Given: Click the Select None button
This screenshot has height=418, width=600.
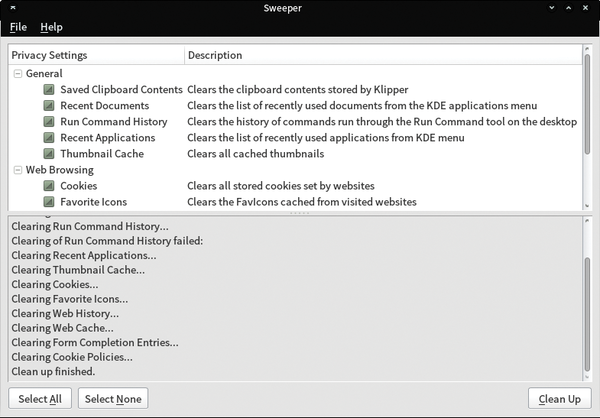Looking at the screenshot, I should [x=113, y=398].
